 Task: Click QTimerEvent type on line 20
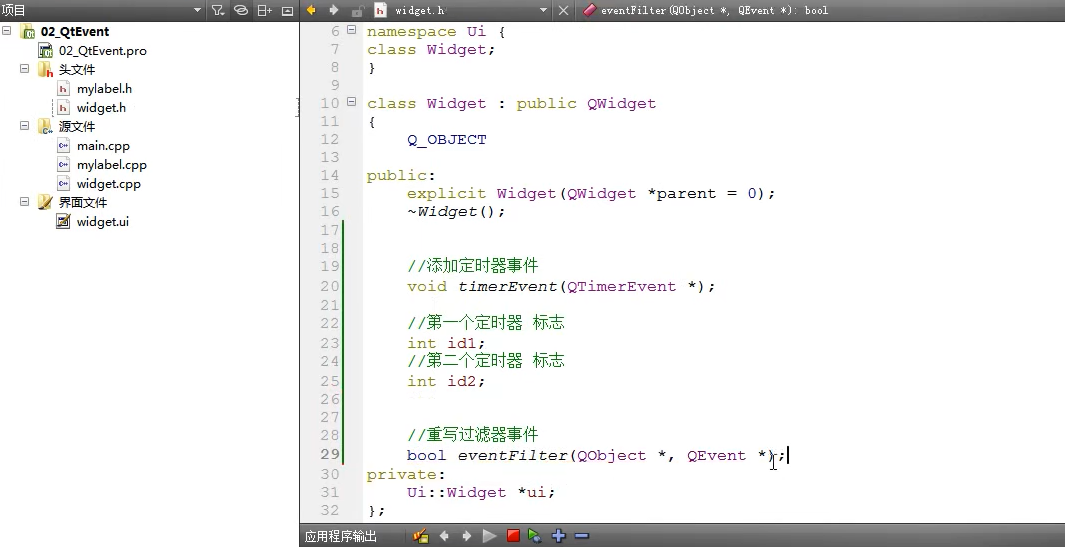621,286
